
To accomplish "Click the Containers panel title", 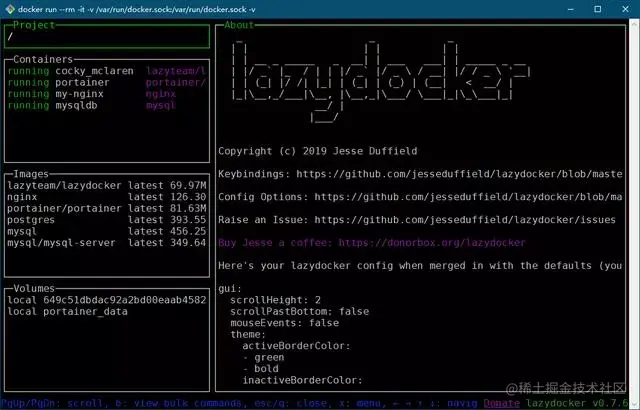I will click(x=43, y=60).
